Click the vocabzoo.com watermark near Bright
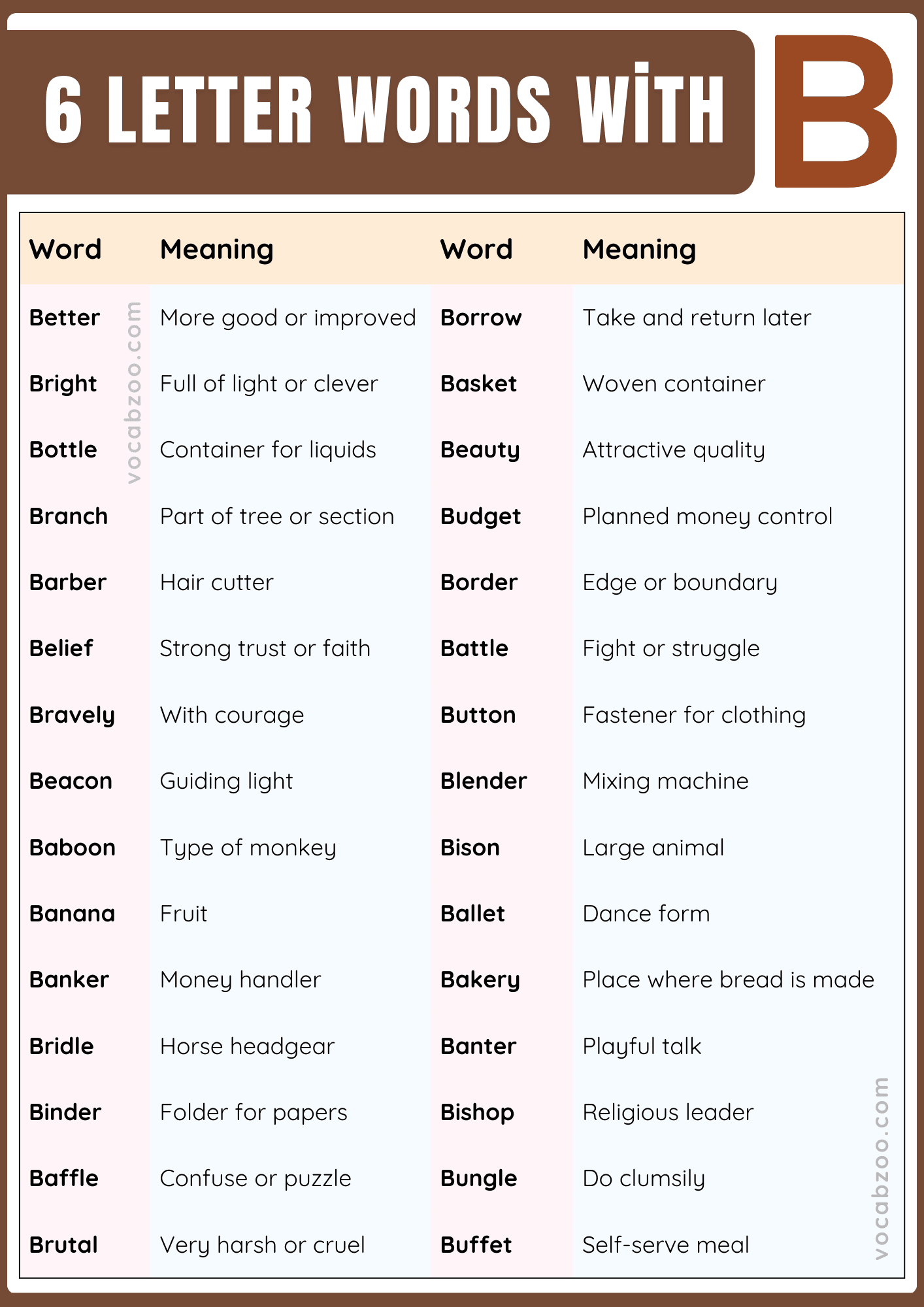924x1307 pixels. [134, 392]
